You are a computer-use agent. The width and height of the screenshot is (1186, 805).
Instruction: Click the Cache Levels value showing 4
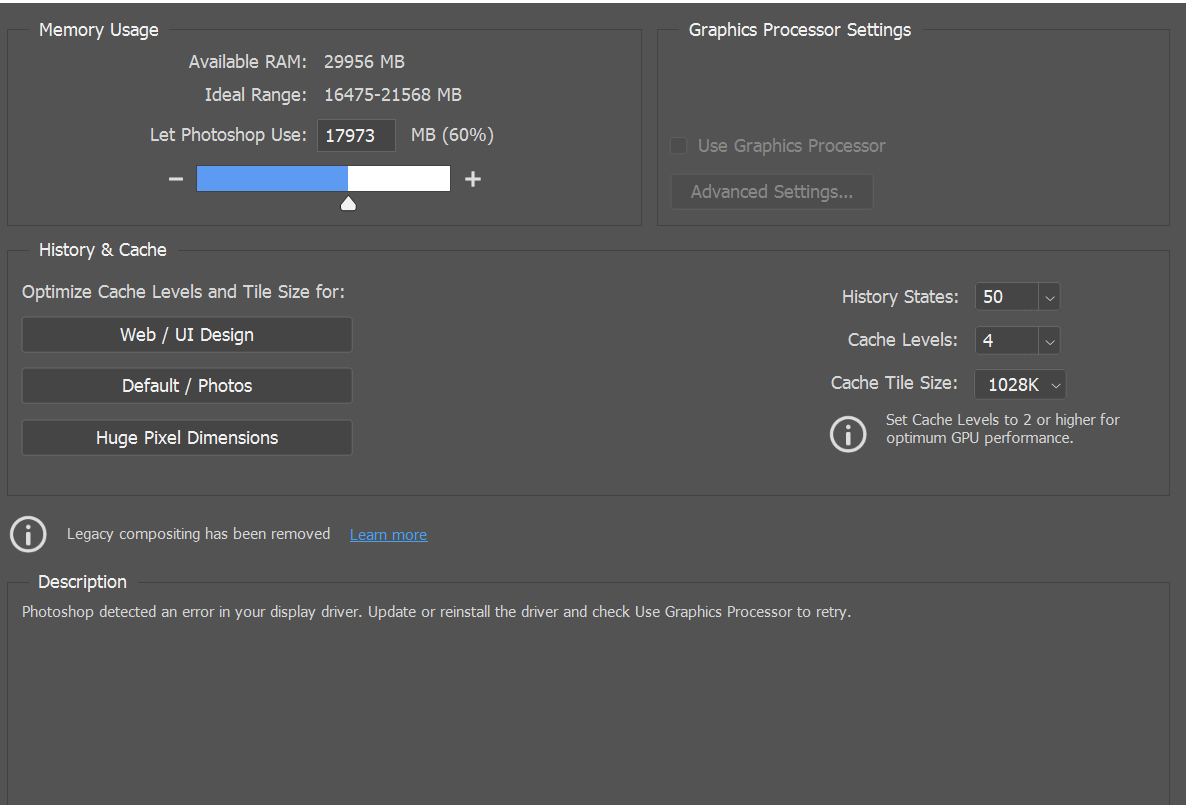(x=1005, y=340)
